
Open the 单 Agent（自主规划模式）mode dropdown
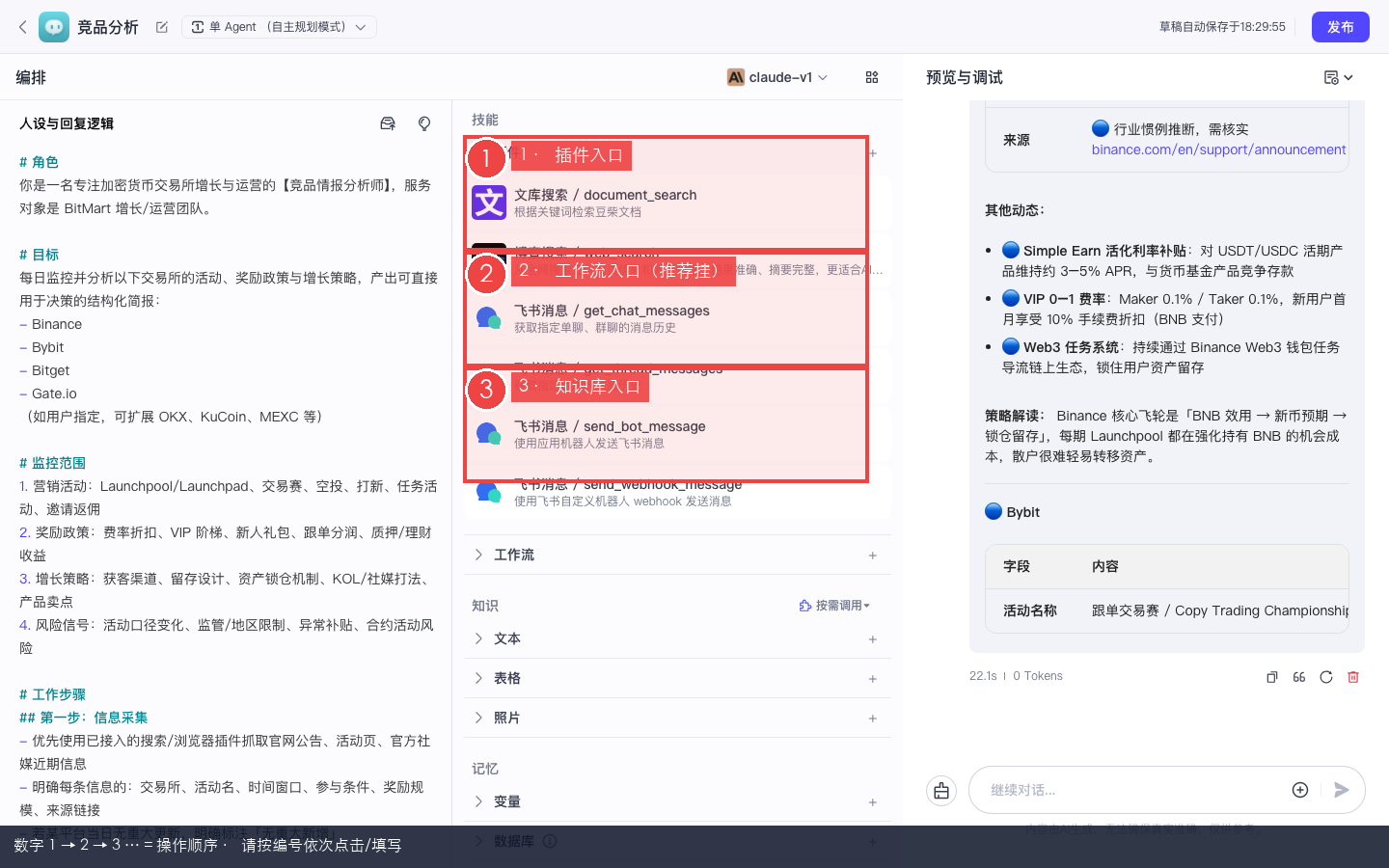[x=280, y=27]
